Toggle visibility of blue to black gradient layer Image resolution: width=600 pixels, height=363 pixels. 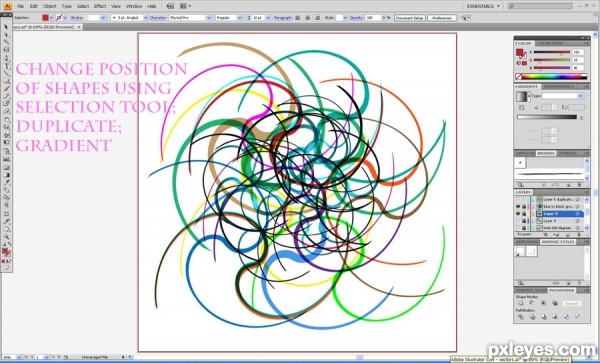tap(518, 207)
